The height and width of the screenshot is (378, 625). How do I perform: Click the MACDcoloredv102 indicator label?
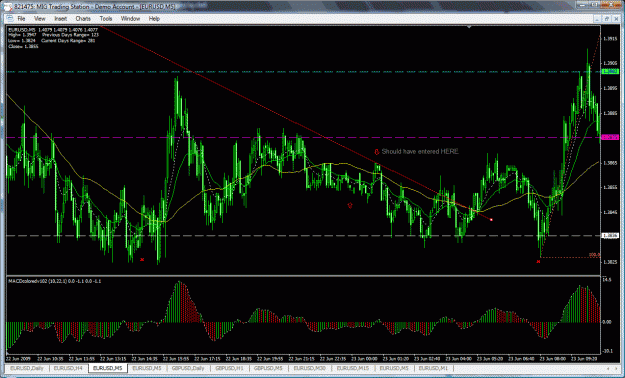pos(55,281)
